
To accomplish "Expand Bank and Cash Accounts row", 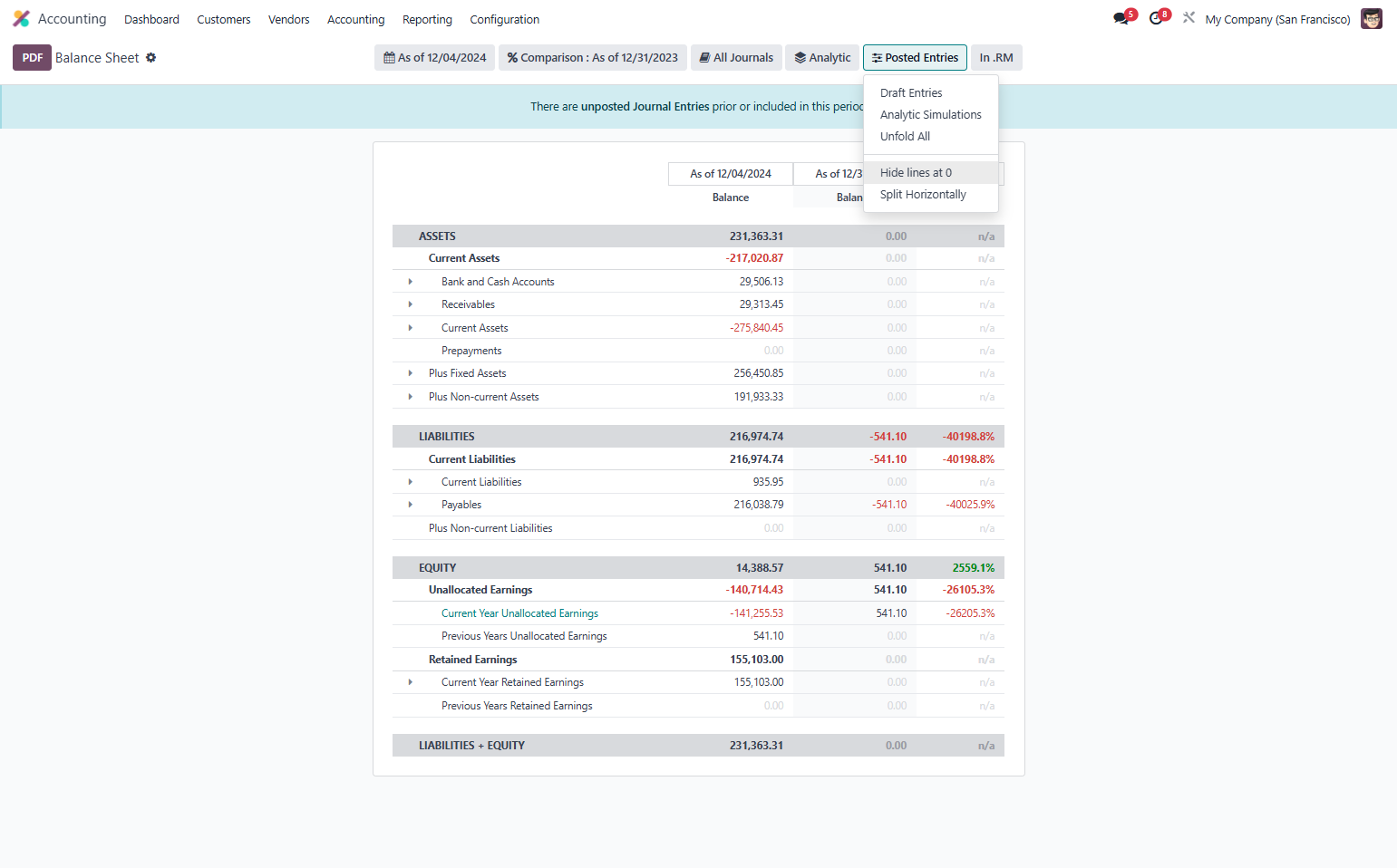I will 411,282.
